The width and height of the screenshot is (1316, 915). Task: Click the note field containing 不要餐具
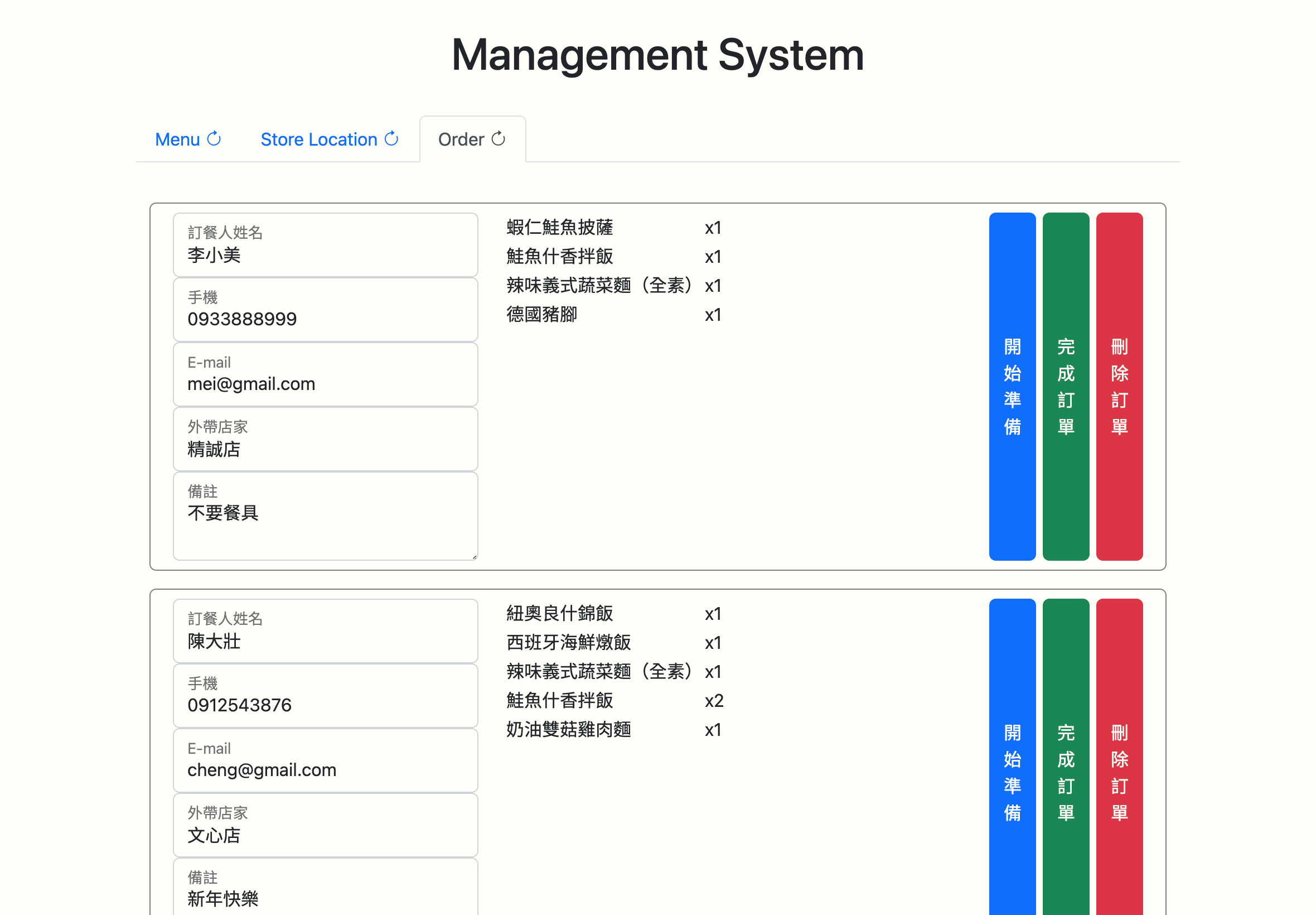click(326, 515)
